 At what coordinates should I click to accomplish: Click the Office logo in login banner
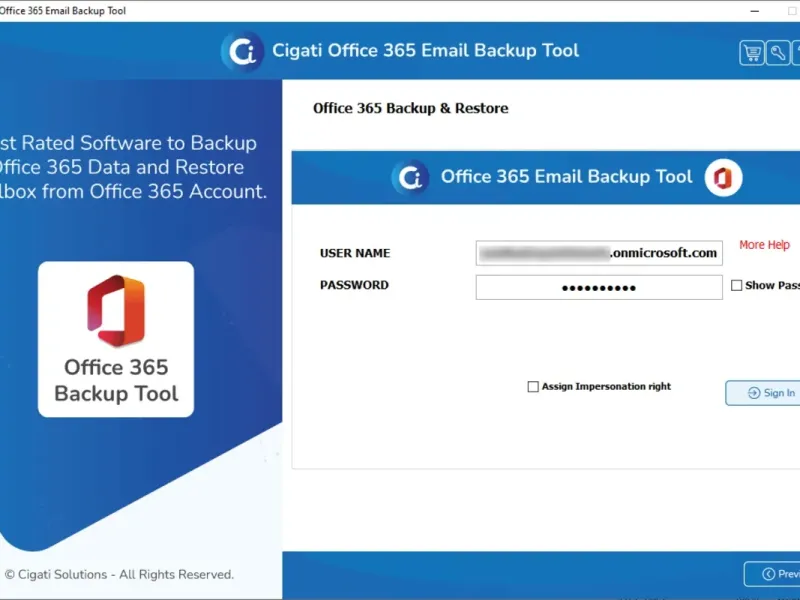pyautogui.click(x=723, y=178)
